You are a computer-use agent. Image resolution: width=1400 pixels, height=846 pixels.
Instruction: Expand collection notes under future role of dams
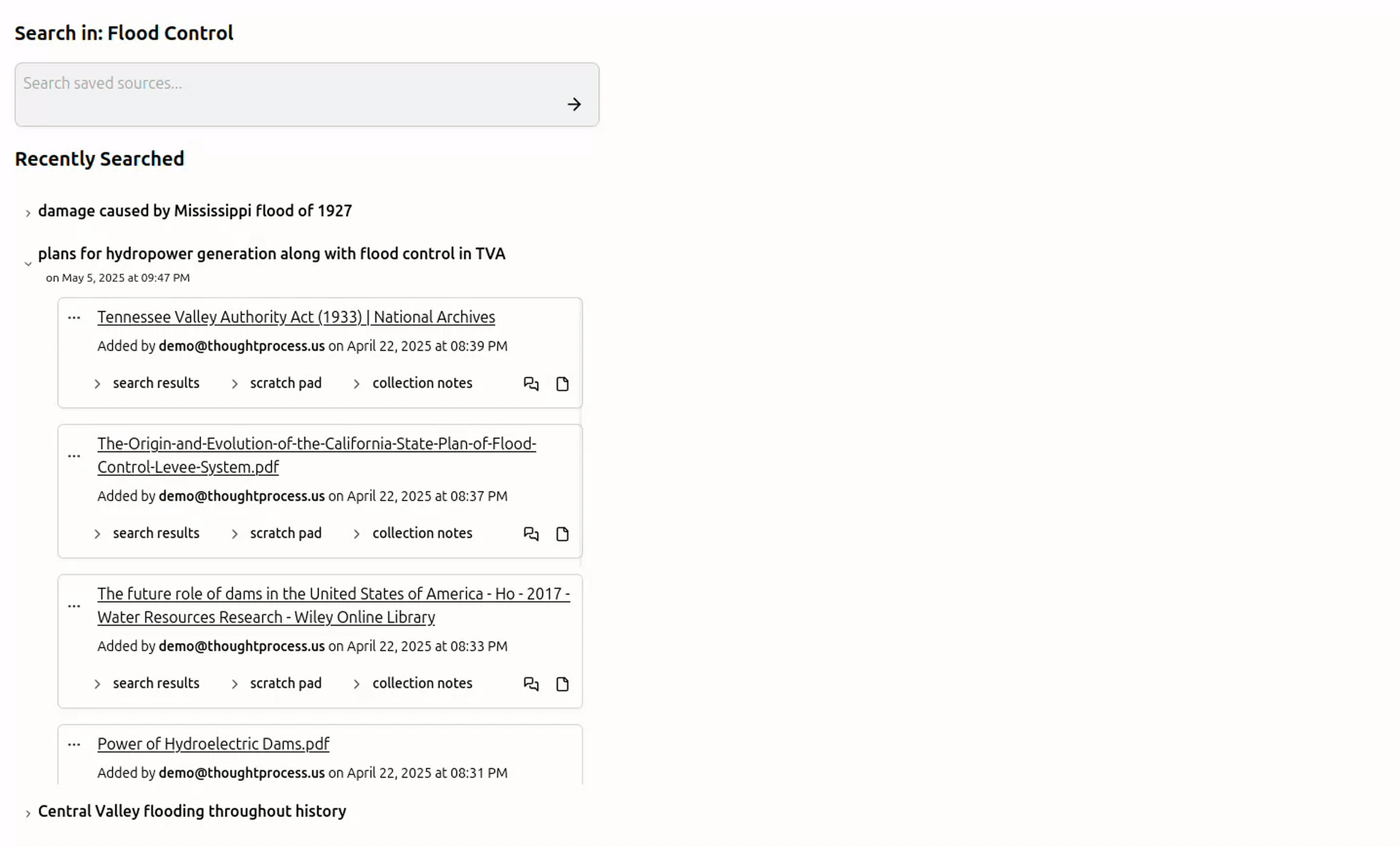412,684
